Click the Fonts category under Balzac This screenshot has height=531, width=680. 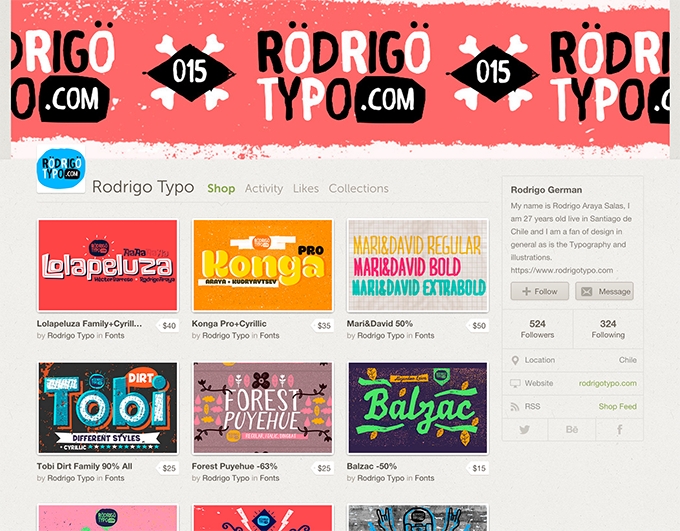coord(424,478)
